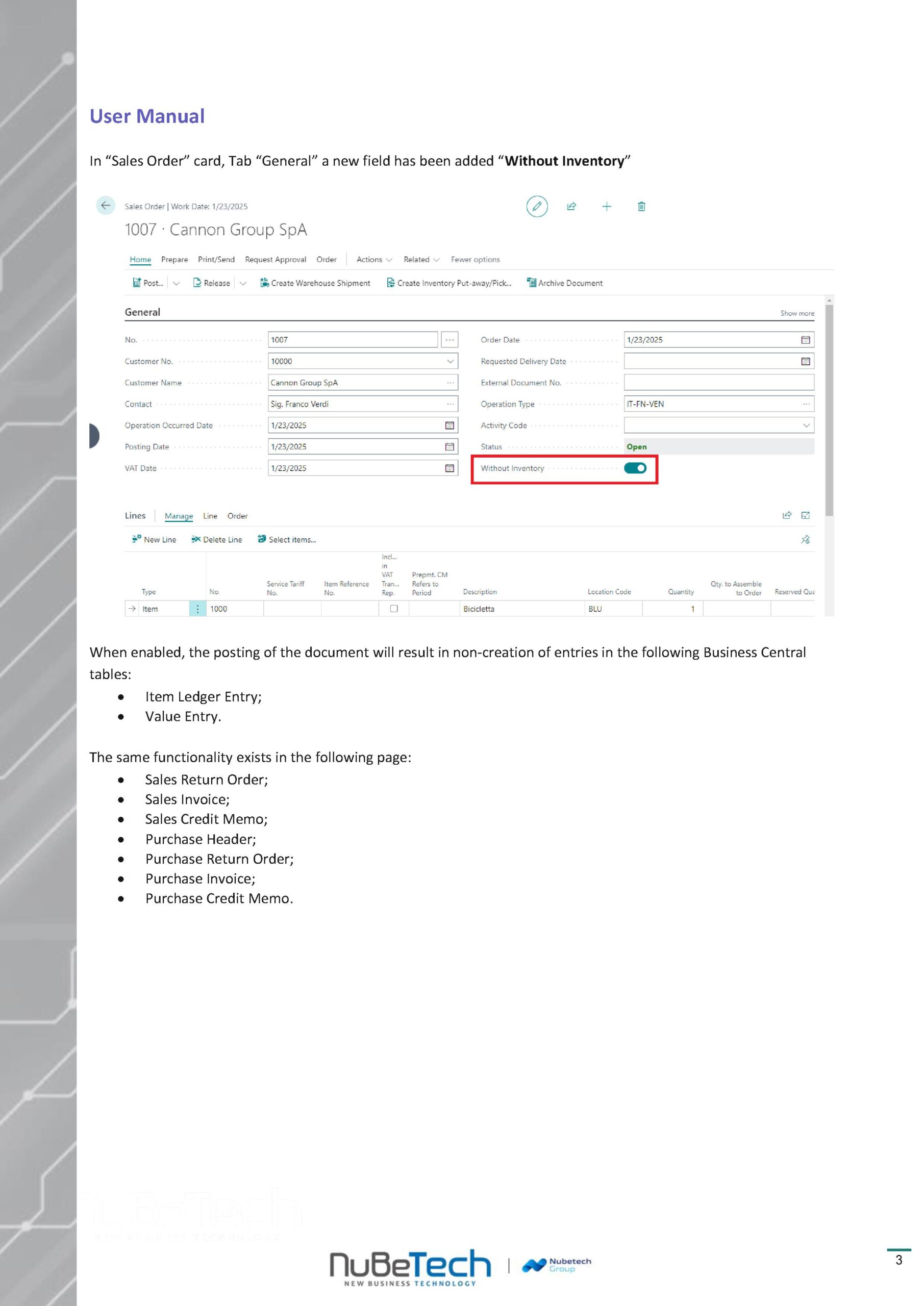924x1306 pixels.
Task: Select the Home tab
Action: [140, 259]
